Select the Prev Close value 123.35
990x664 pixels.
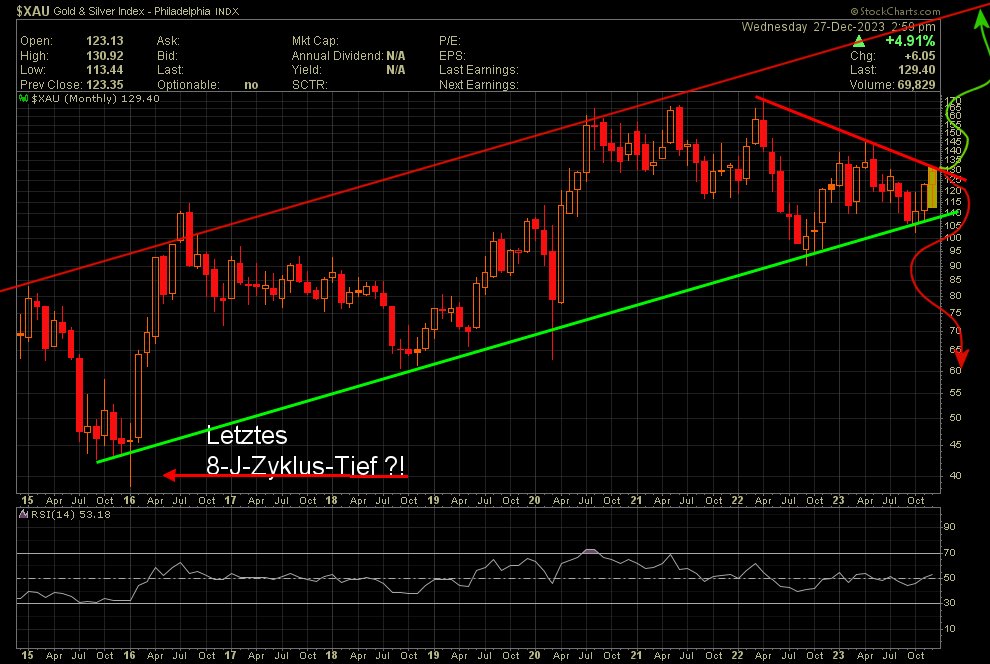[x=105, y=85]
